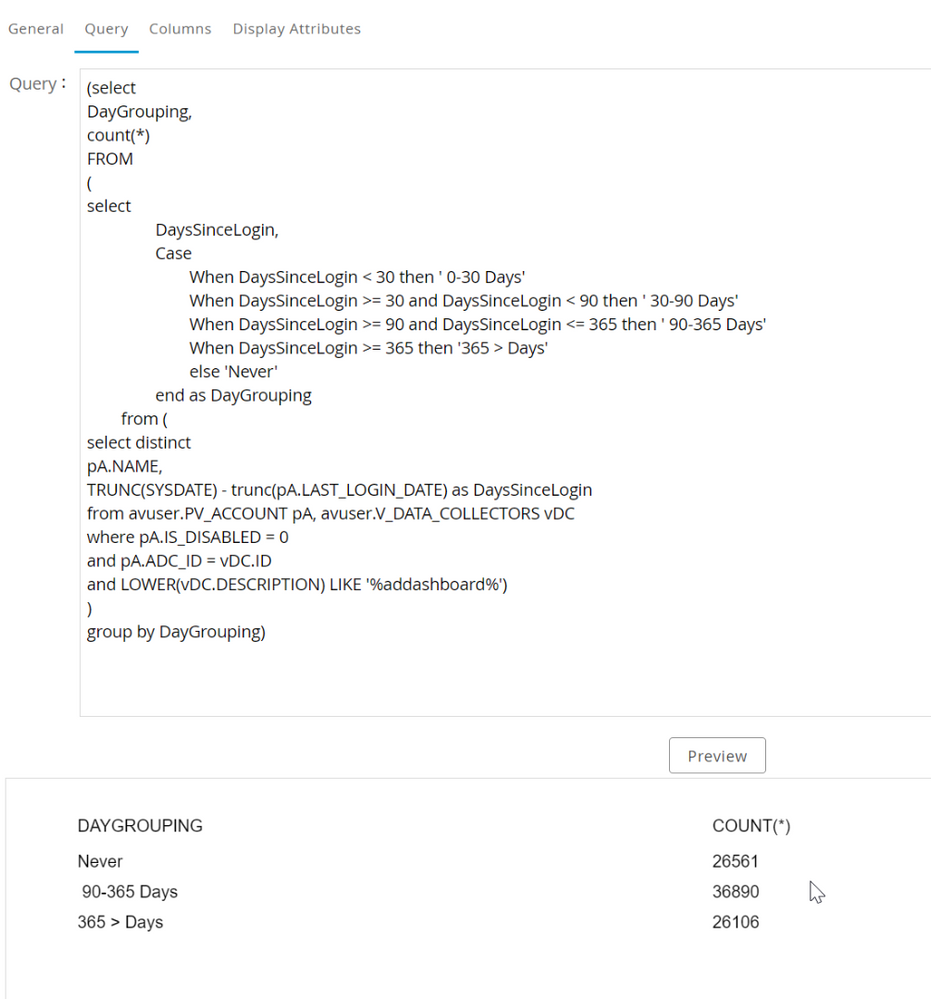This screenshot has height=999, width=931.
Task: Open the Columns tab
Action: click(180, 29)
